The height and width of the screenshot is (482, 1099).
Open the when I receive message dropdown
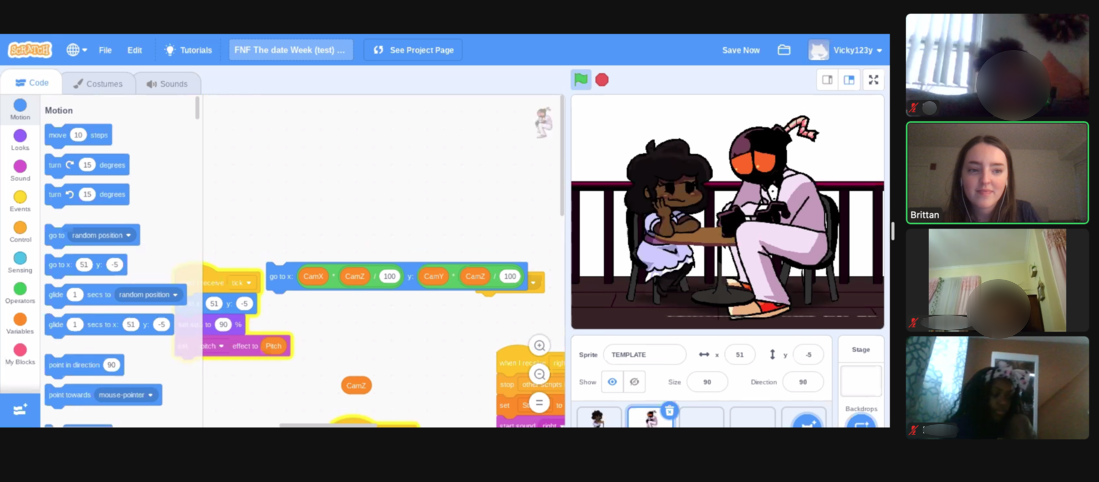[240, 283]
